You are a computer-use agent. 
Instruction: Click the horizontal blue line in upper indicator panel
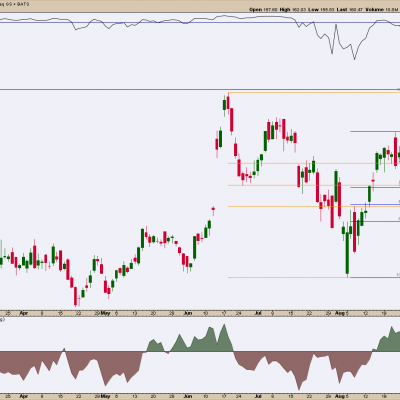200,23
